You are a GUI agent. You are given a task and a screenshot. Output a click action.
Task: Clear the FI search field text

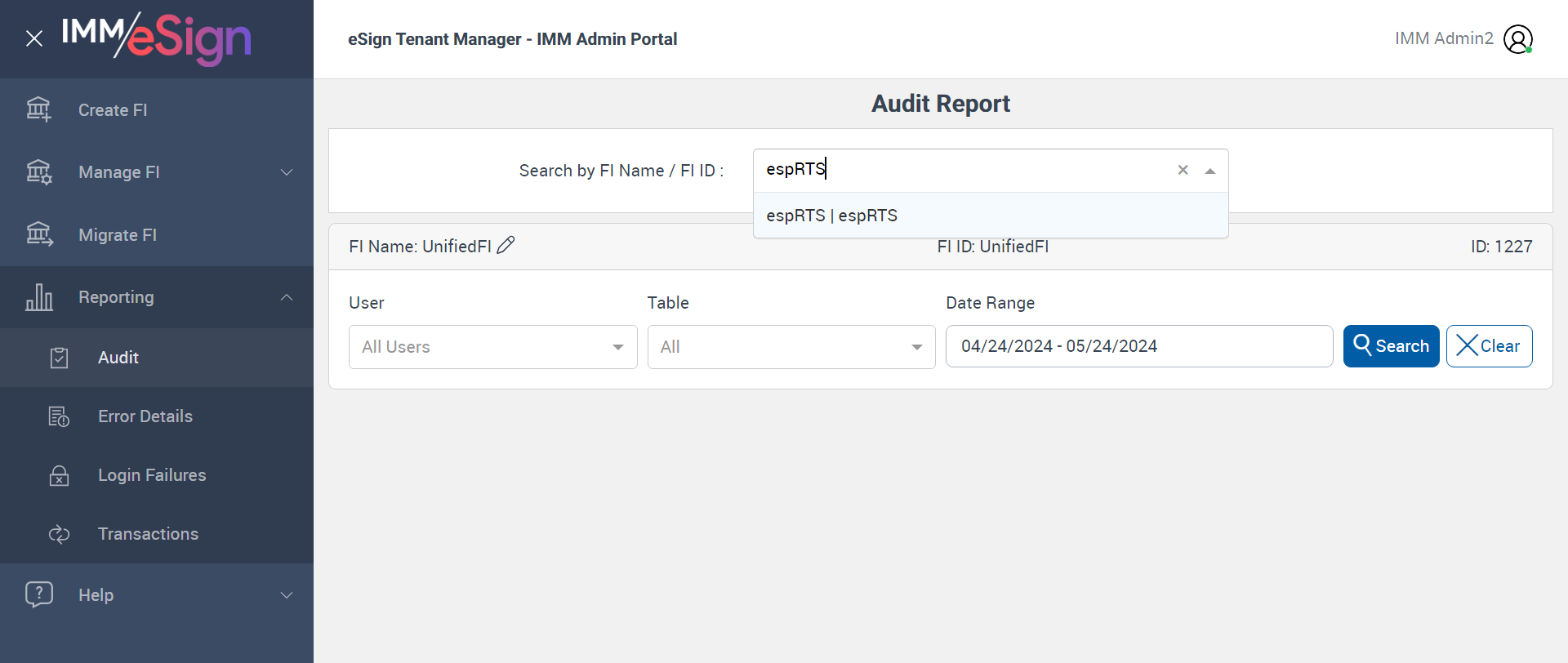coord(1183,170)
